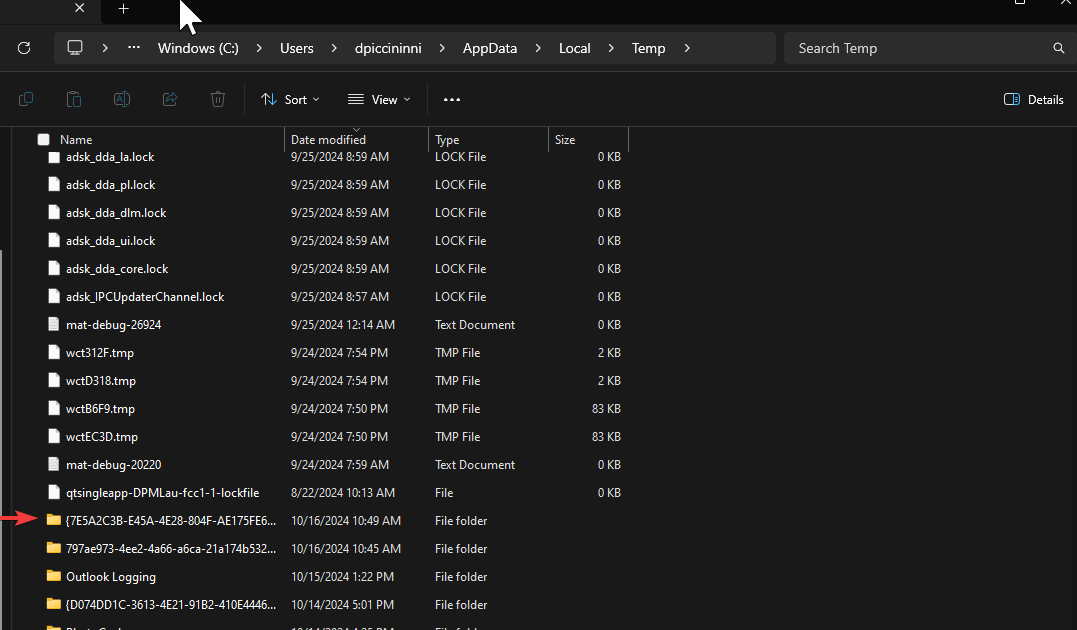
Task: Click folder icon of {7E5A2C3B-E45A folder
Action: (x=54, y=519)
